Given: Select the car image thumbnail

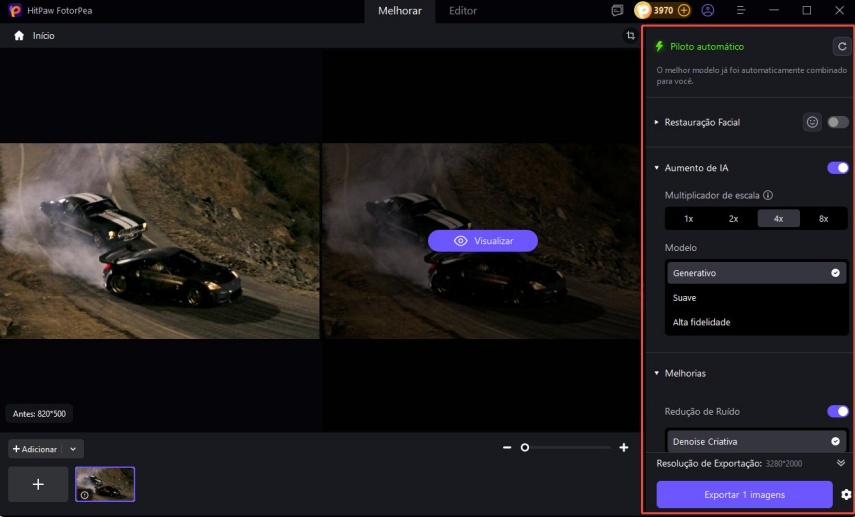Looking at the screenshot, I should click(105, 484).
